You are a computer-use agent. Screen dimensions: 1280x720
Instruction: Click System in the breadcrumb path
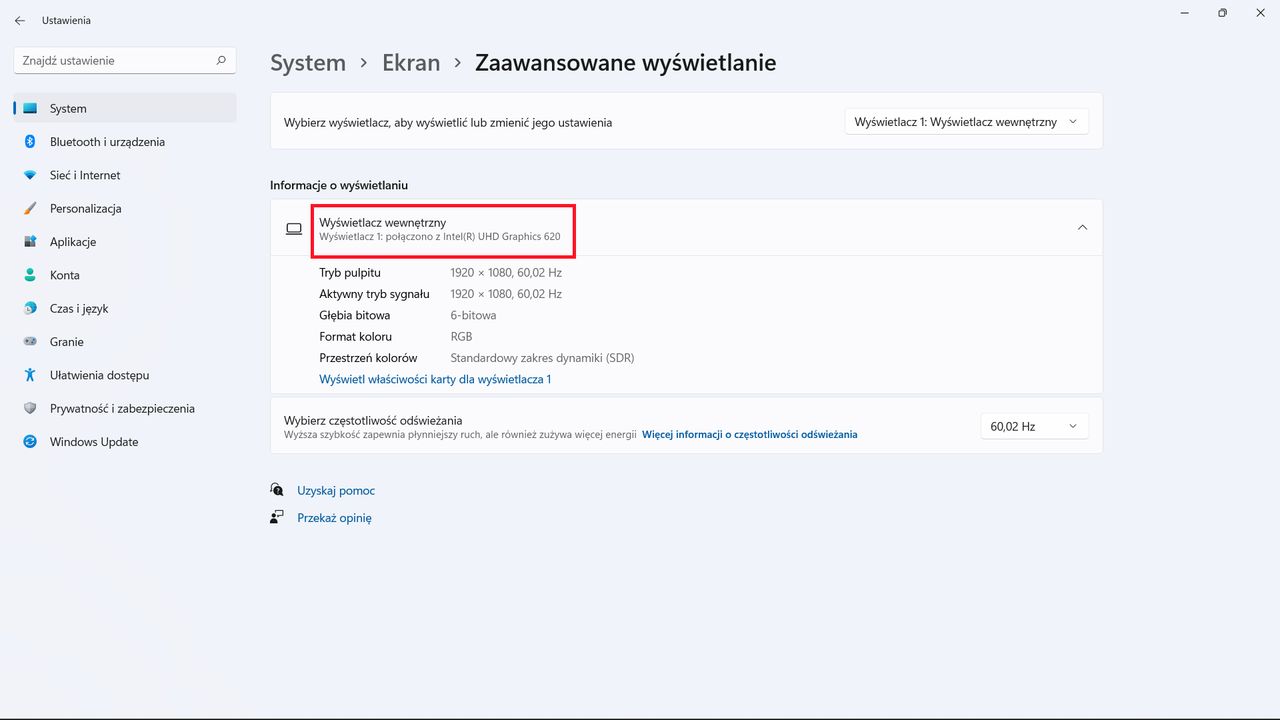(x=308, y=62)
